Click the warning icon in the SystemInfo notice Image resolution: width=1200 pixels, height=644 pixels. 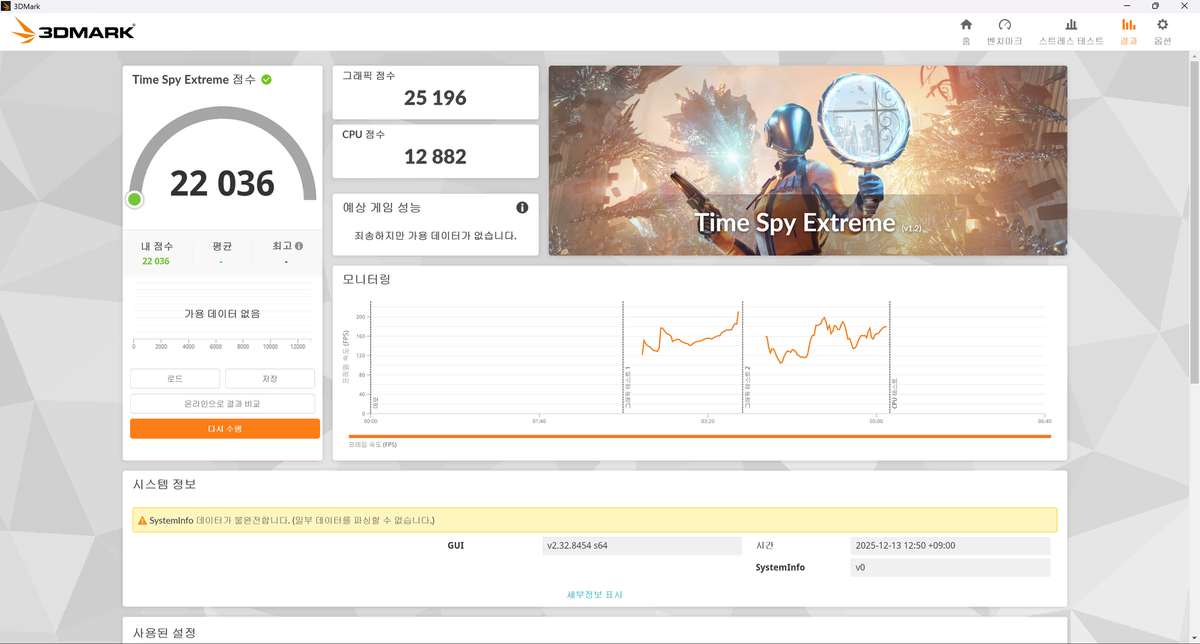coord(141,520)
